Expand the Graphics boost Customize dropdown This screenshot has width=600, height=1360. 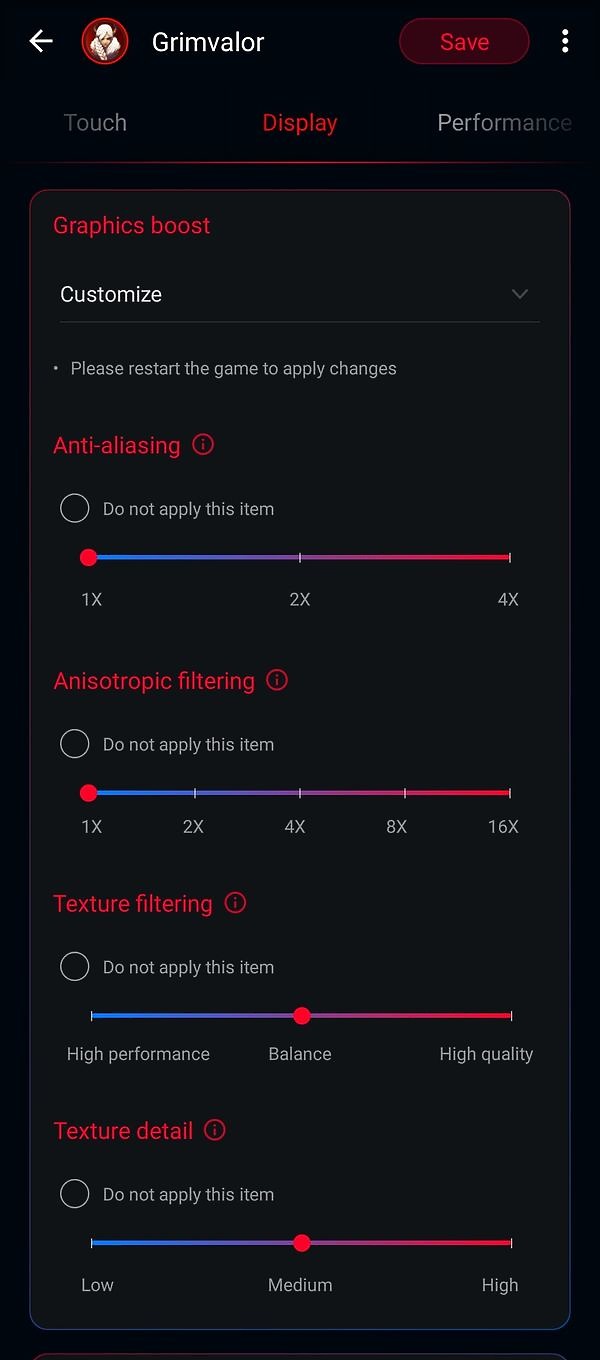pyautogui.click(x=299, y=294)
